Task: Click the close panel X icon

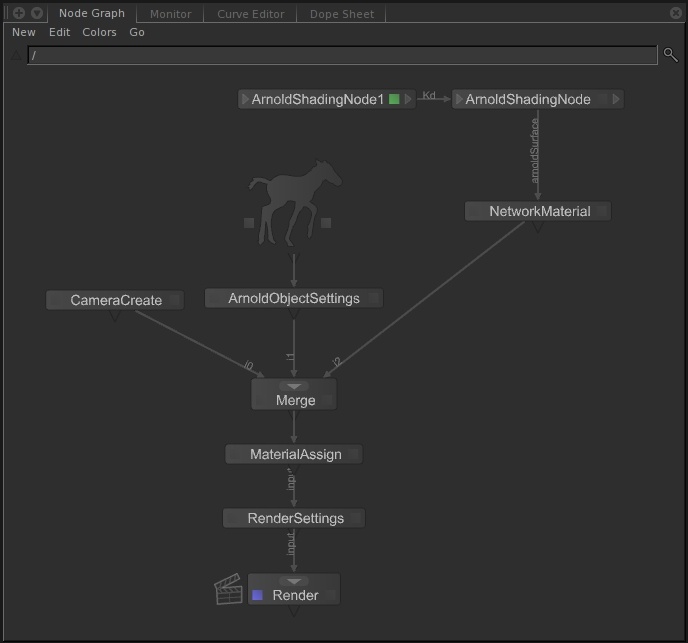Action: pyautogui.click(x=676, y=13)
